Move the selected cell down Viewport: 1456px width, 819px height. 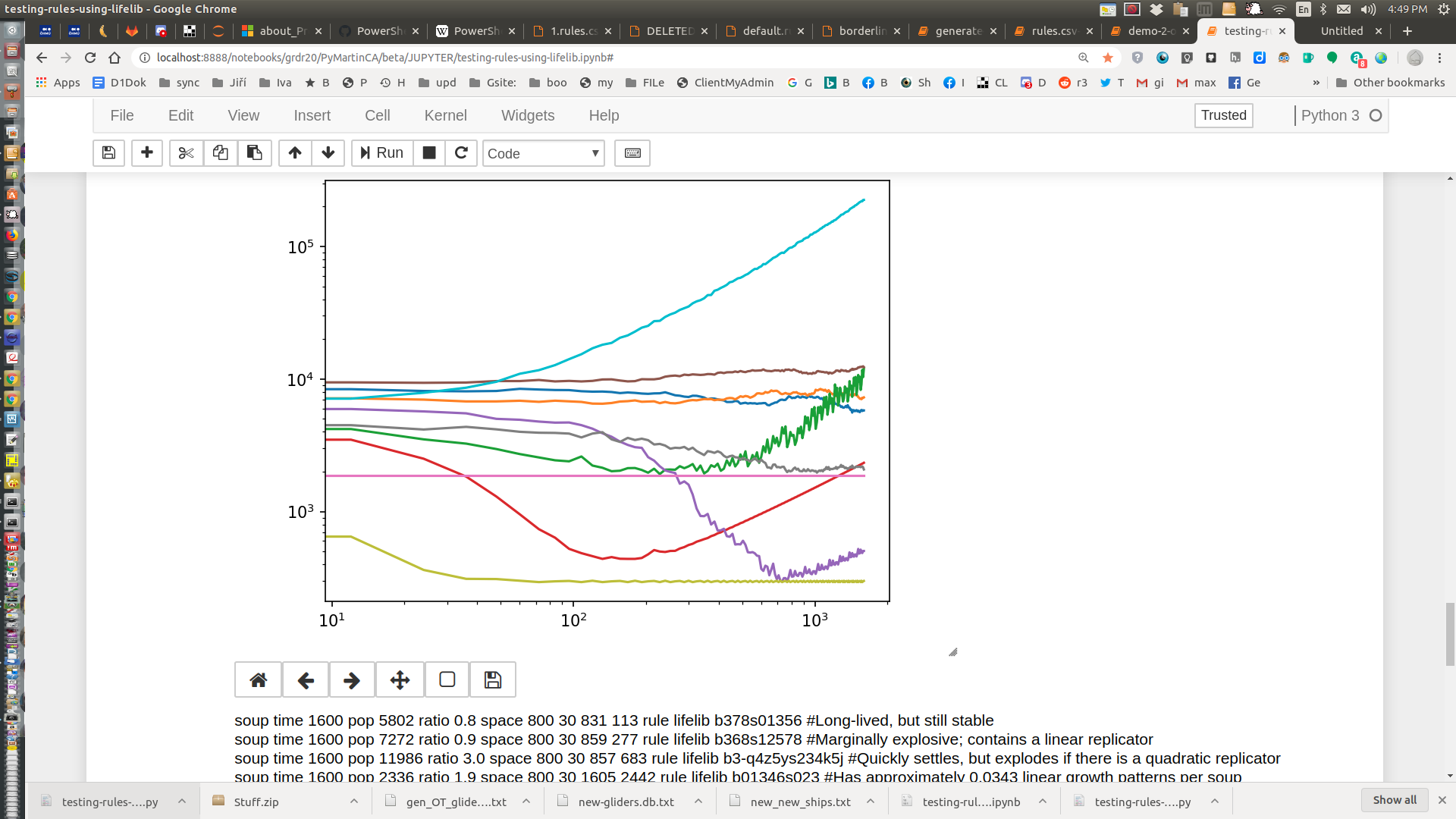[x=328, y=153]
